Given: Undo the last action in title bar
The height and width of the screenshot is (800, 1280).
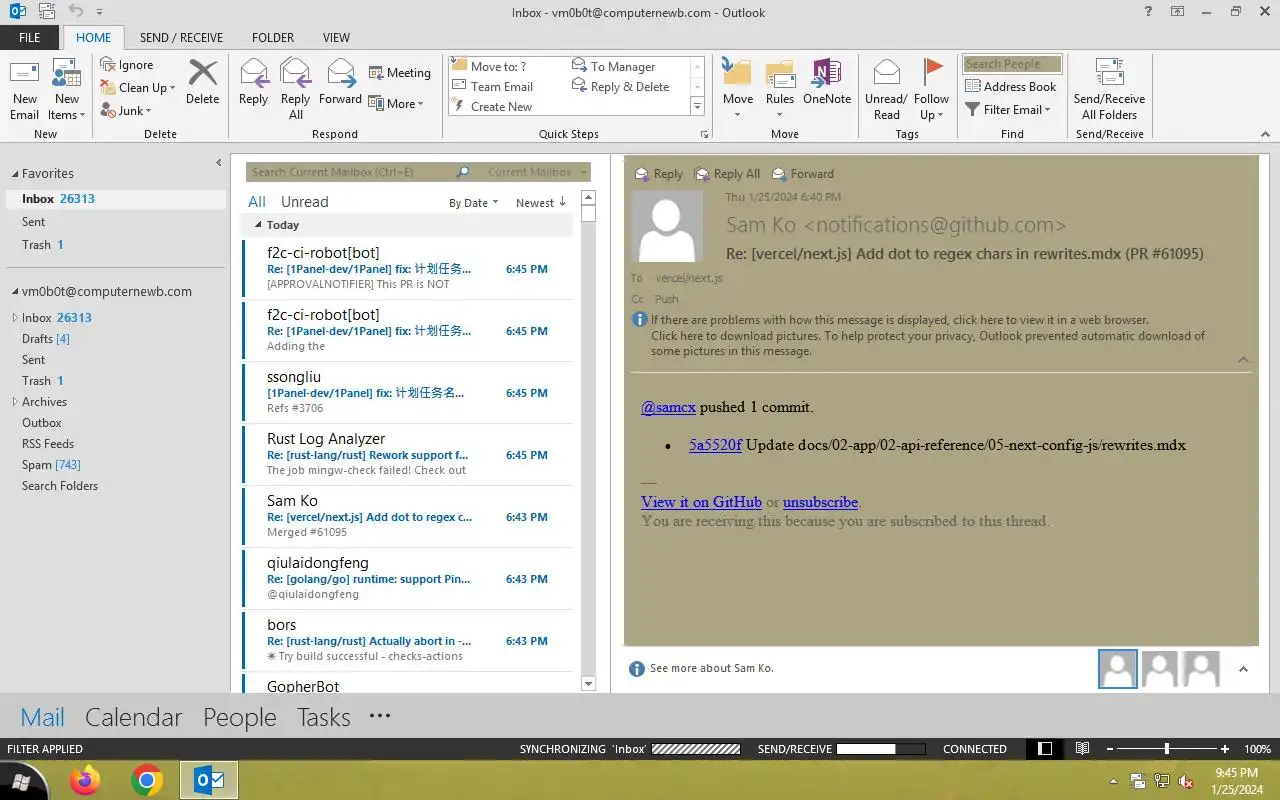Looking at the screenshot, I should click(76, 12).
